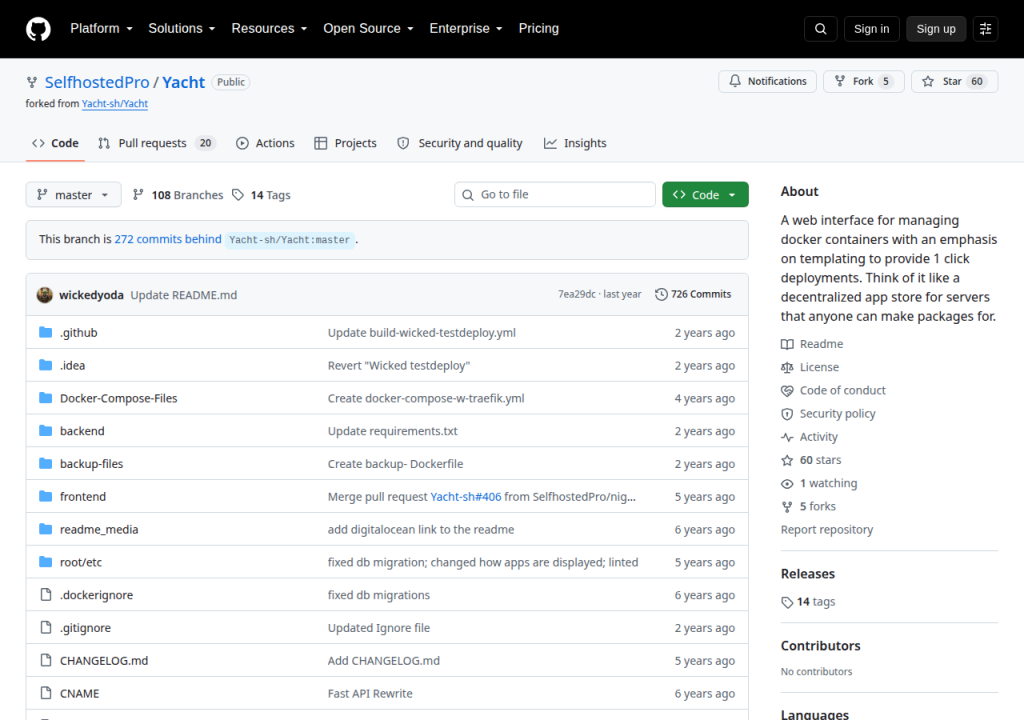Screen dimensions: 1024x720
Task: Expand the Enterprise menu
Action: click(466, 29)
